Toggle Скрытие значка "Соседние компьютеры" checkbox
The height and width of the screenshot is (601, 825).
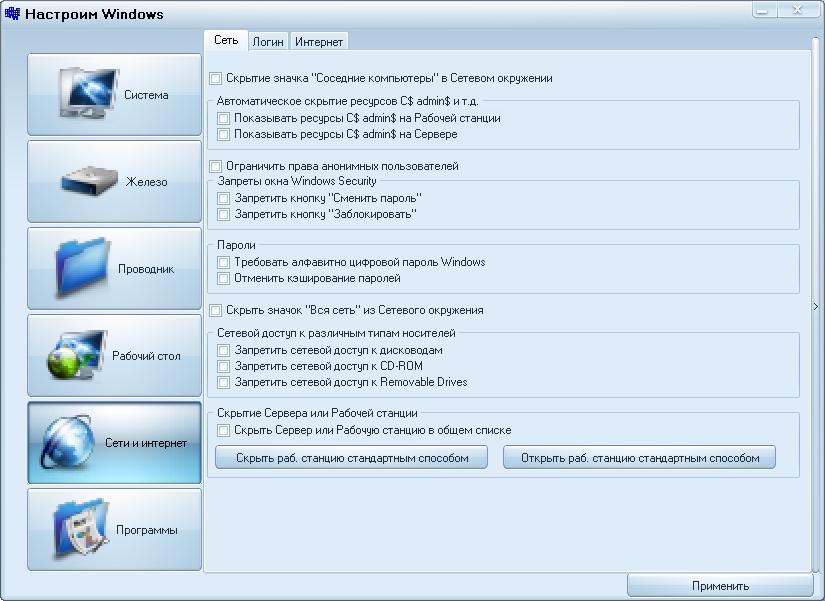coord(215,78)
